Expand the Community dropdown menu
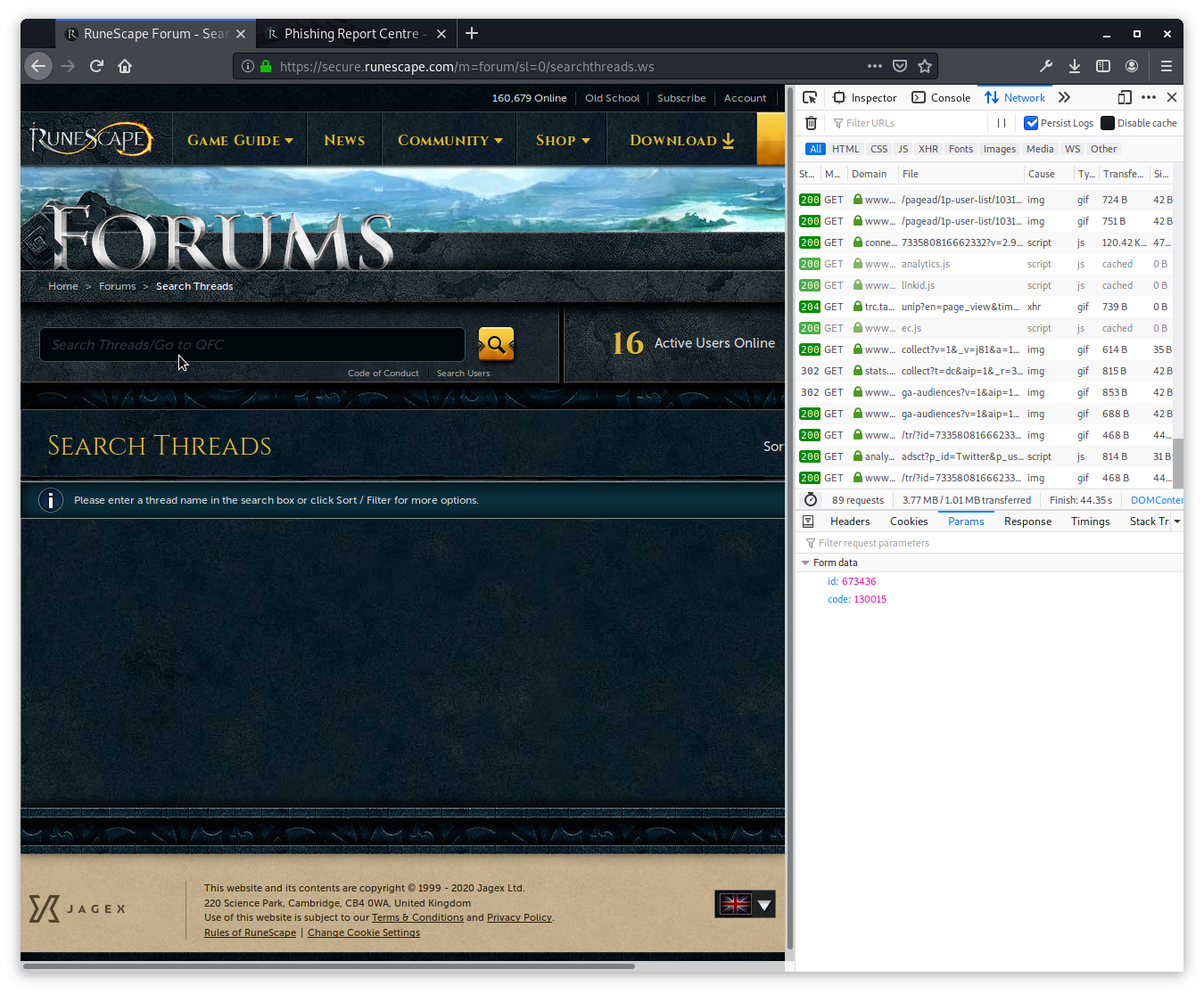This screenshot has height=994, width=1204. point(450,140)
